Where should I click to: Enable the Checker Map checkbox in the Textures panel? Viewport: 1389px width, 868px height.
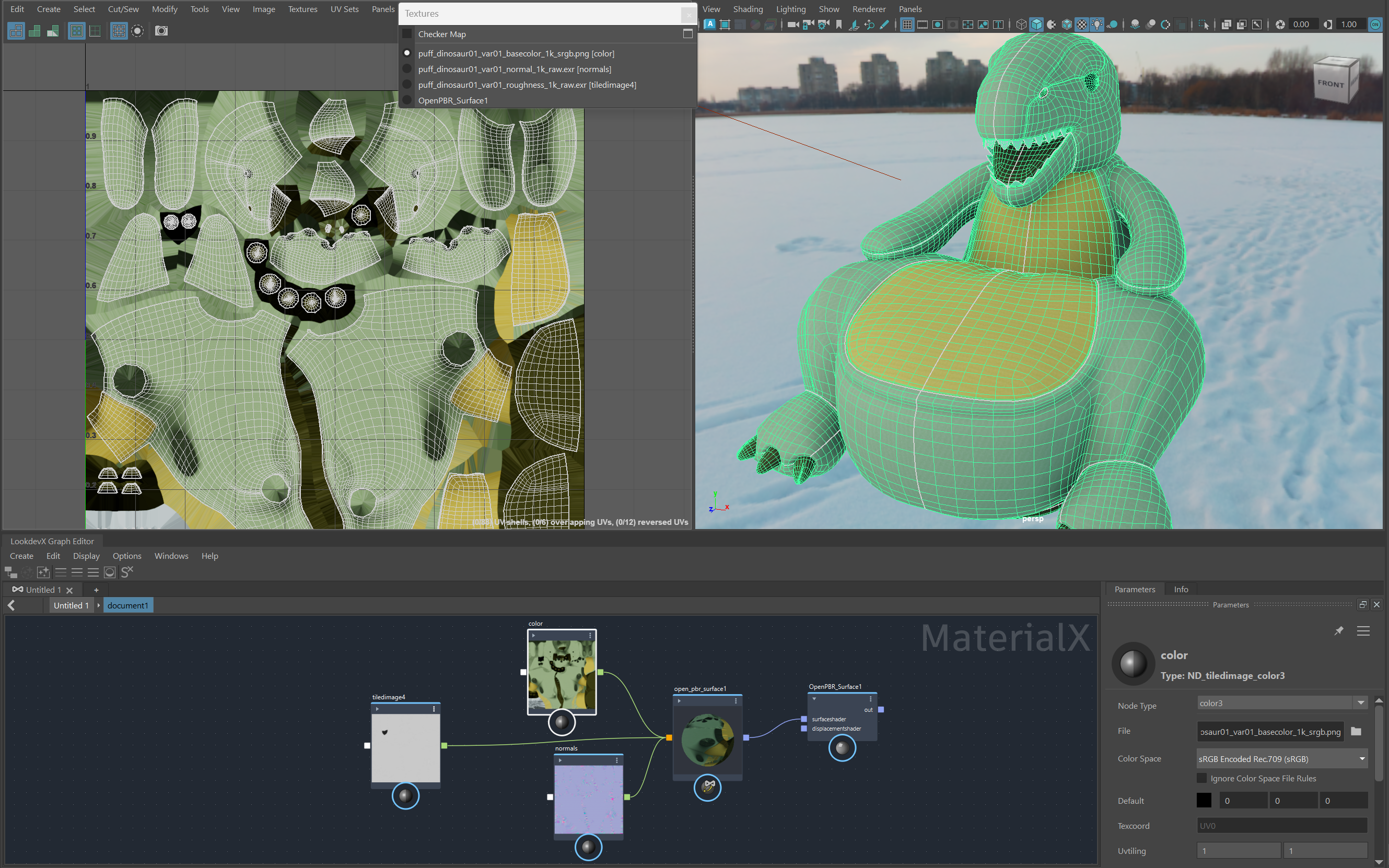point(407,33)
